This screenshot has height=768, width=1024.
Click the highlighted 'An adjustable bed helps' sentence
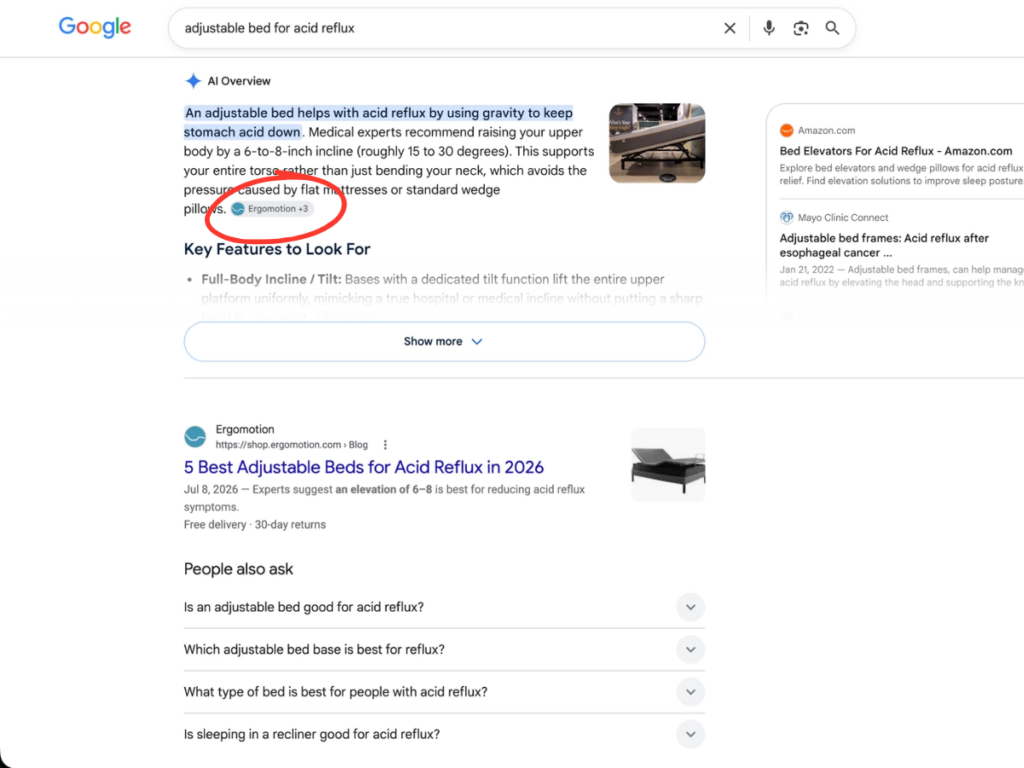tap(378, 122)
